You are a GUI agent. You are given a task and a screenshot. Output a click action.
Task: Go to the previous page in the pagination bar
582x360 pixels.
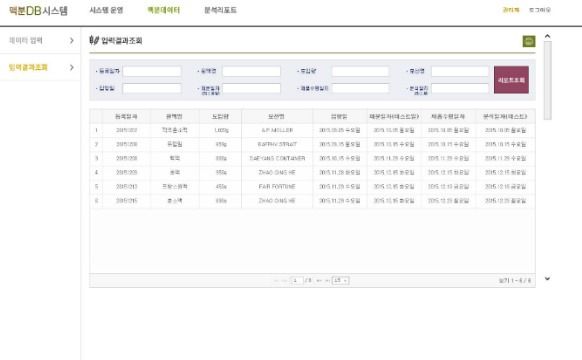(x=284, y=281)
